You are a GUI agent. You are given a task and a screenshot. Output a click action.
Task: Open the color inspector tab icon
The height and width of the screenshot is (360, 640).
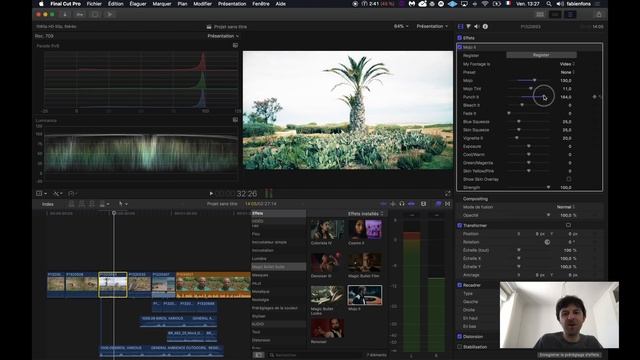[x=469, y=27]
